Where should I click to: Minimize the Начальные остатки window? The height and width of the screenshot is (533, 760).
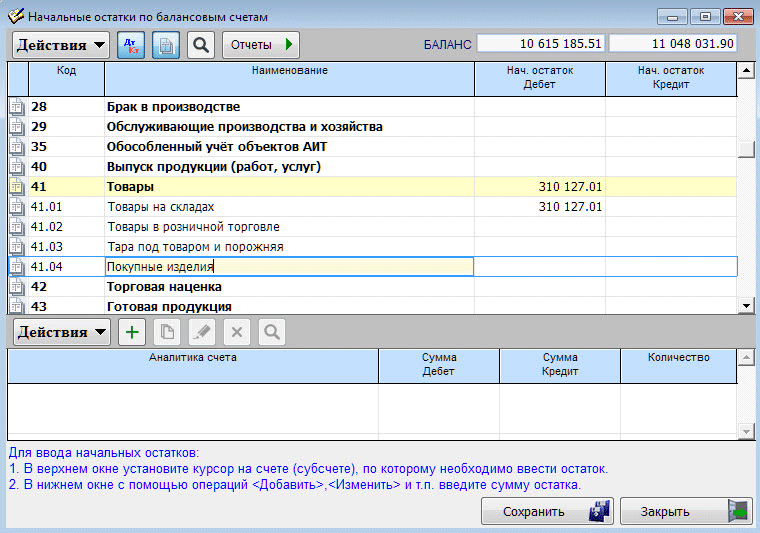[672, 17]
